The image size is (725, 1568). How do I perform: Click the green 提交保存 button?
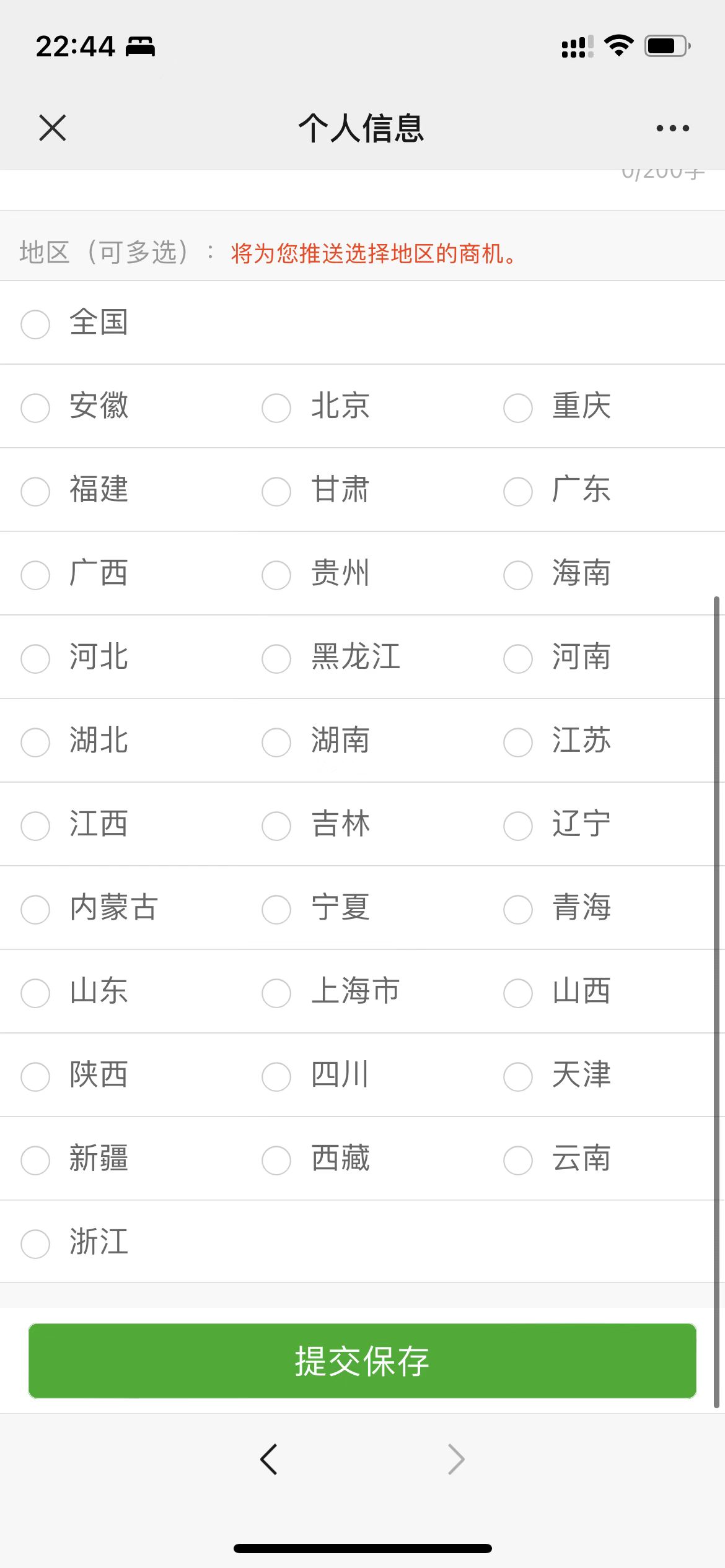(x=362, y=1361)
